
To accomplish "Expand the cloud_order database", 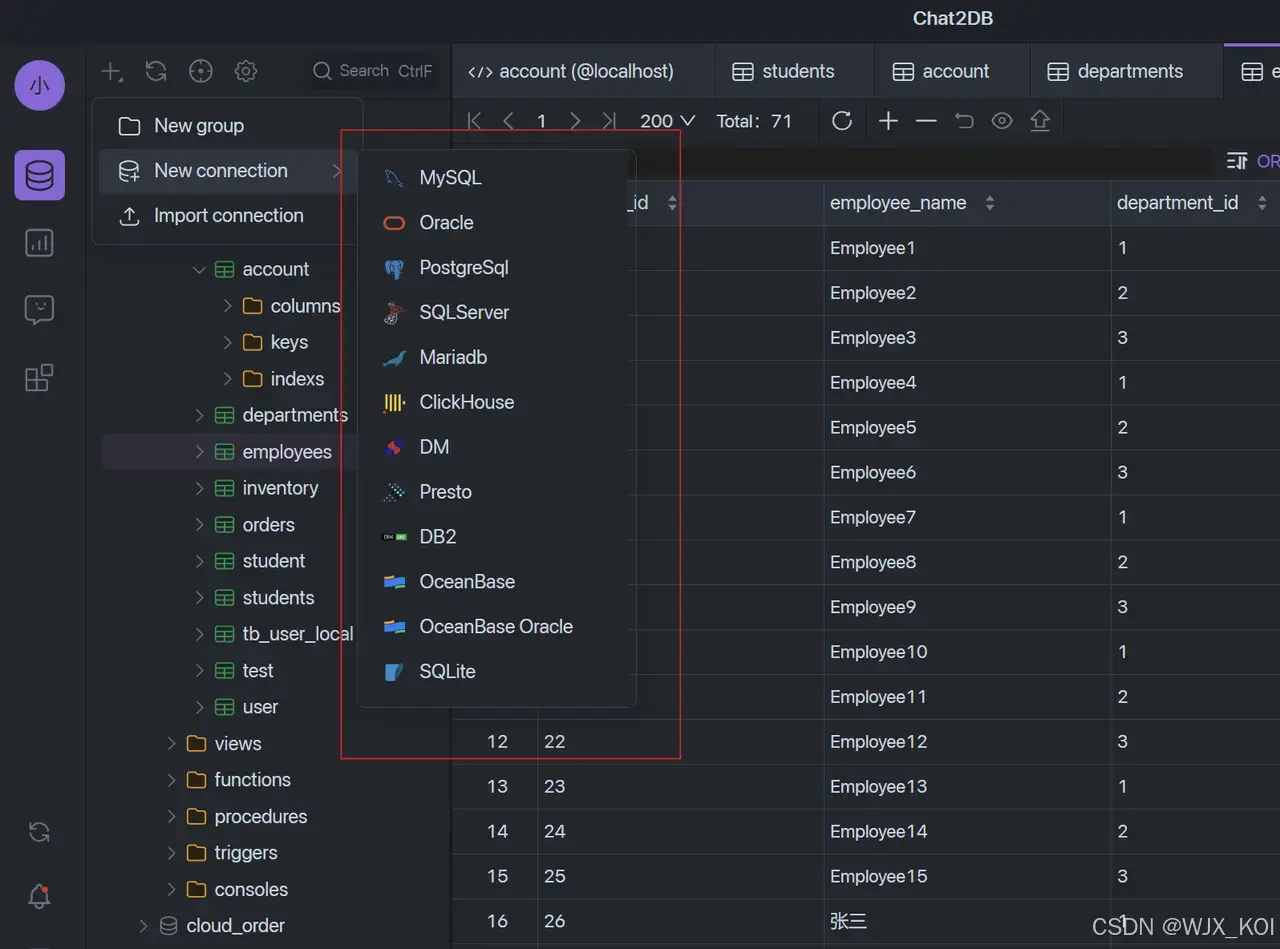I will pyautogui.click(x=143, y=926).
